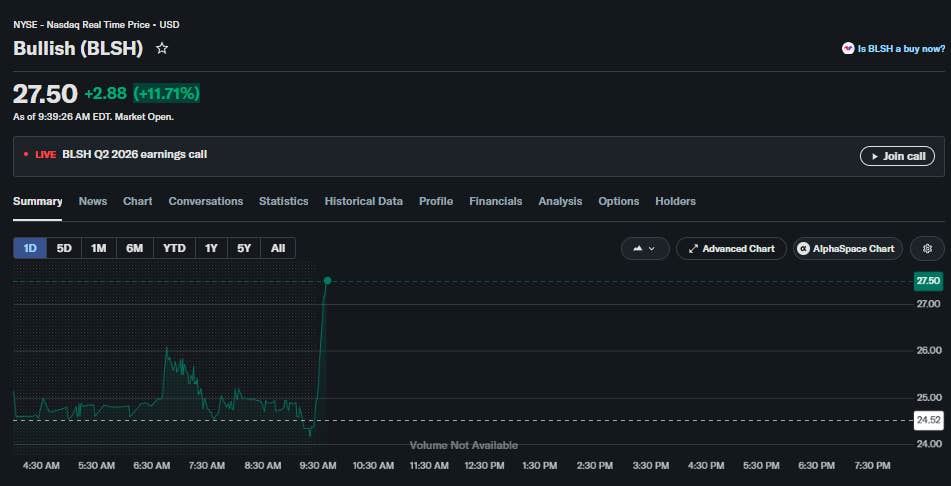The image size is (951, 486).
Task: Select the 5D chart range
Action: [x=64, y=248]
